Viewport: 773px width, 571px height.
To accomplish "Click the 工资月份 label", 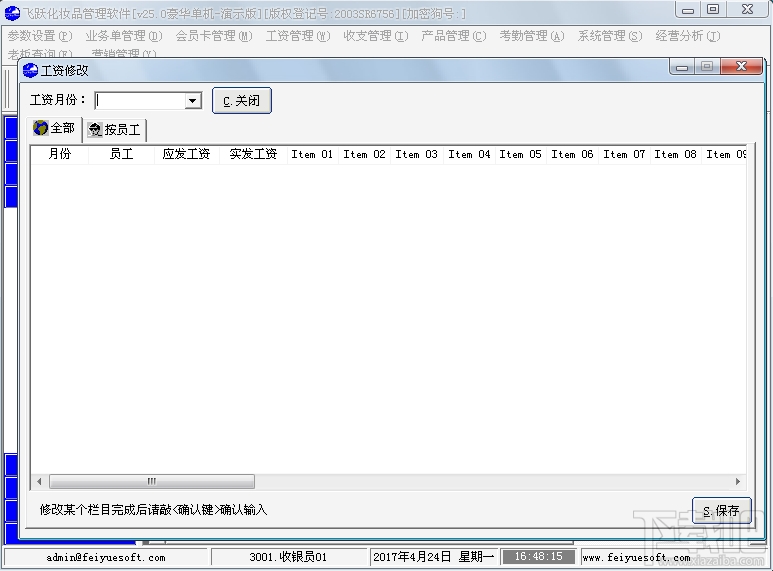I will (x=58, y=100).
